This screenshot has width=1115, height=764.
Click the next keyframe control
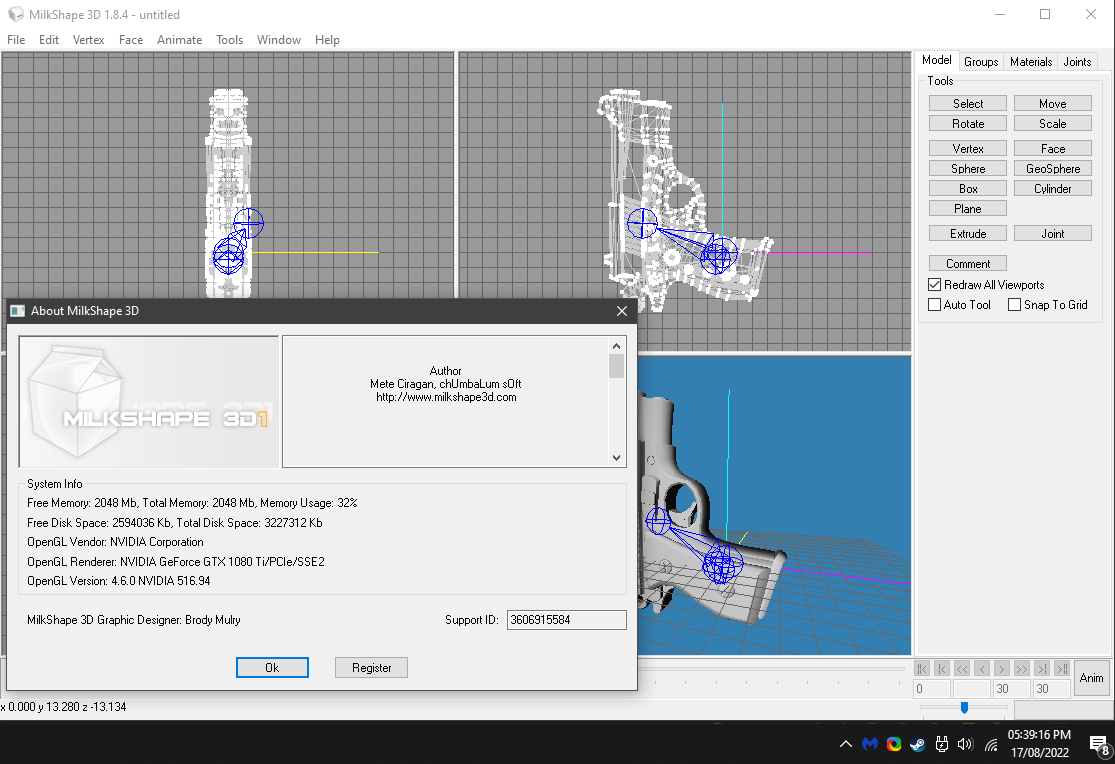click(1041, 668)
